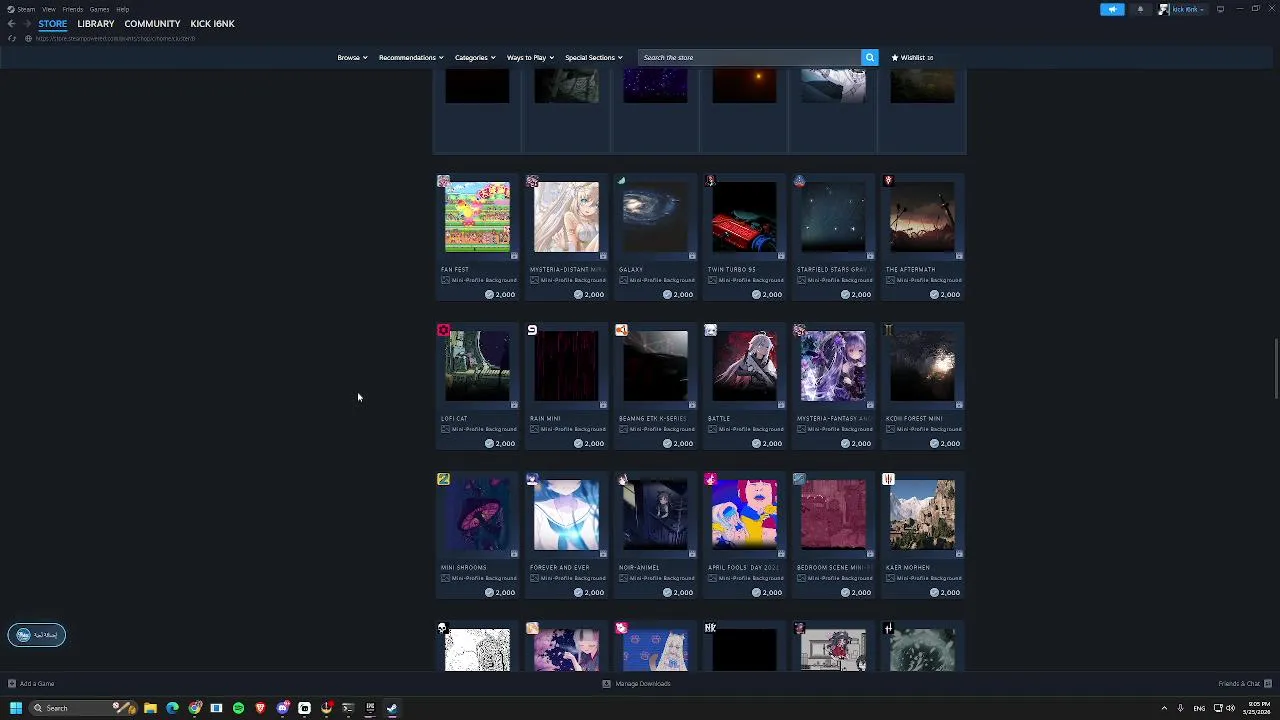This screenshot has width=1280, height=720.
Task: Click the Manage Downloads link
Action: pos(643,684)
